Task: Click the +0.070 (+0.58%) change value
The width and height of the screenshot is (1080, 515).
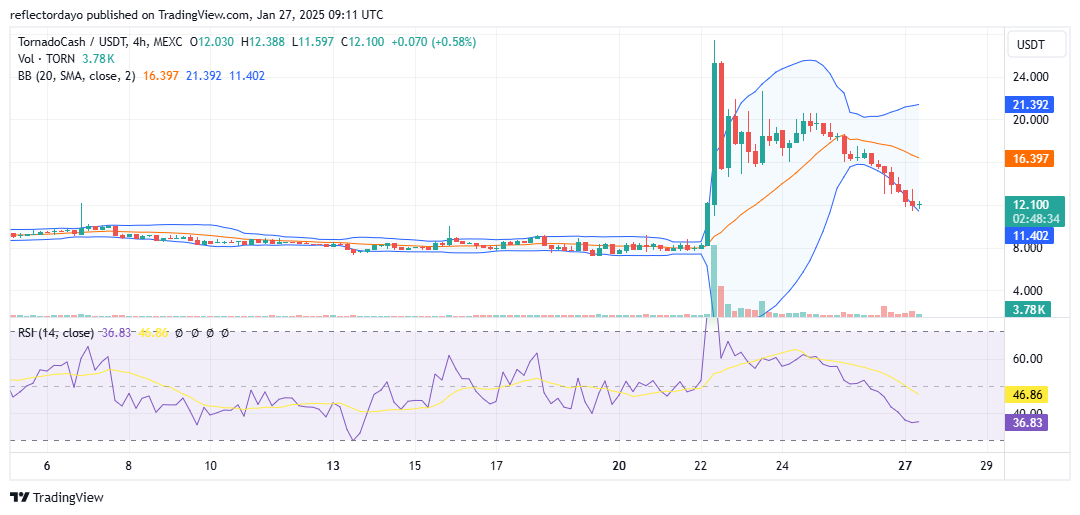Action: [x=433, y=42]
